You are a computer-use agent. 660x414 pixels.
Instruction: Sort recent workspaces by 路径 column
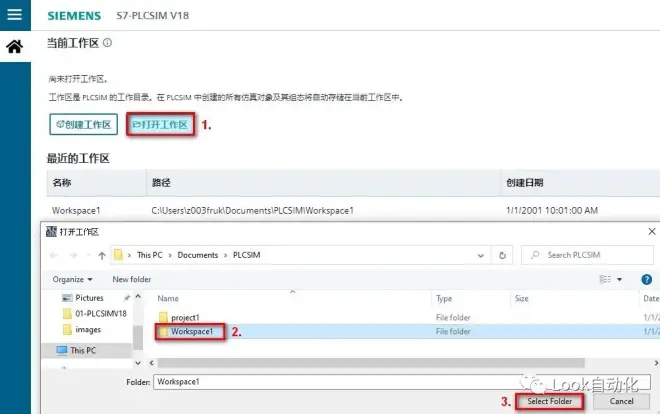[x=161, y=183]
